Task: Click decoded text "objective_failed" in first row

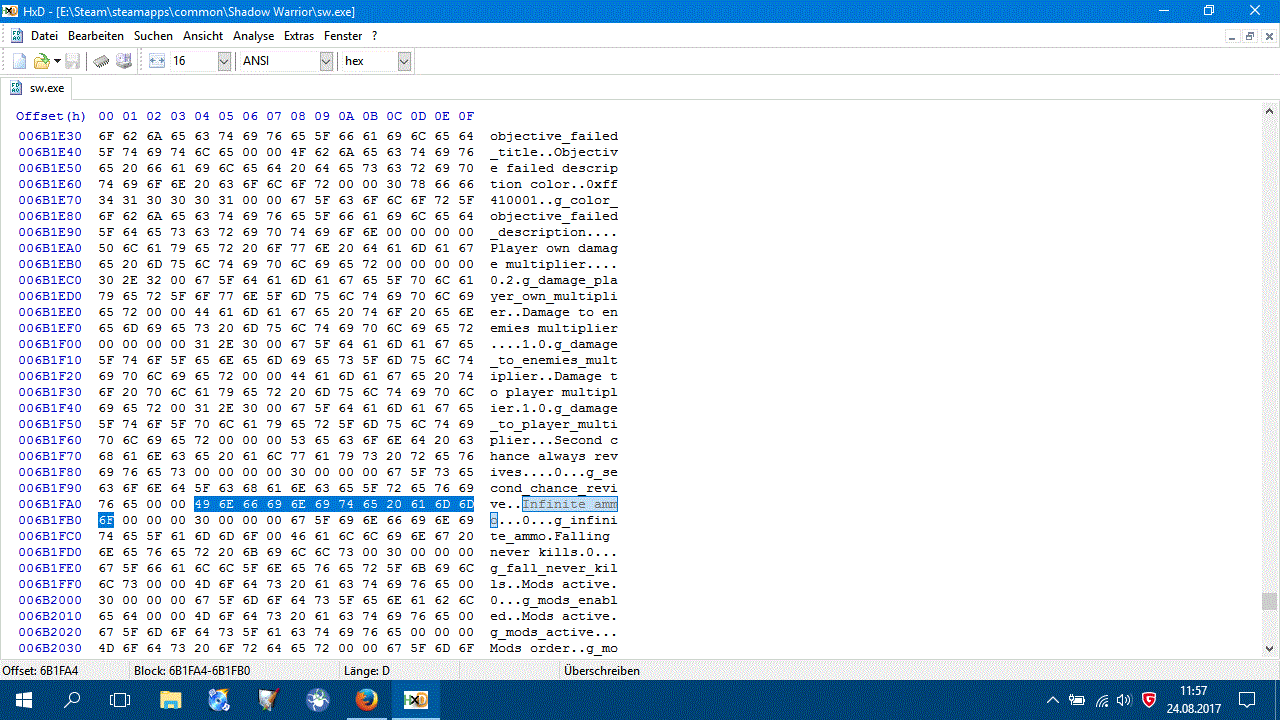Action: pos(554,136)
